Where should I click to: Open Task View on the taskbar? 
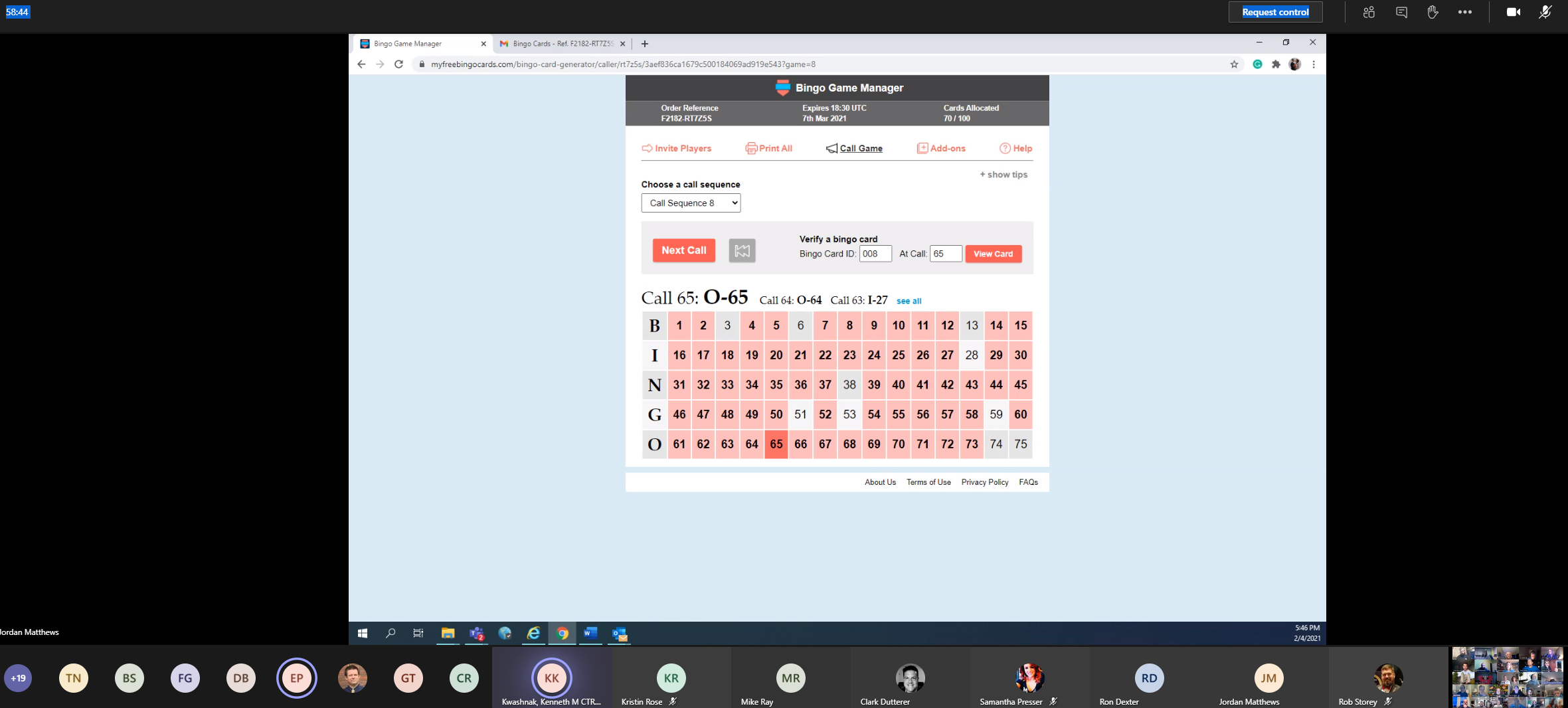pyautogui.click(x=418, y=634)
